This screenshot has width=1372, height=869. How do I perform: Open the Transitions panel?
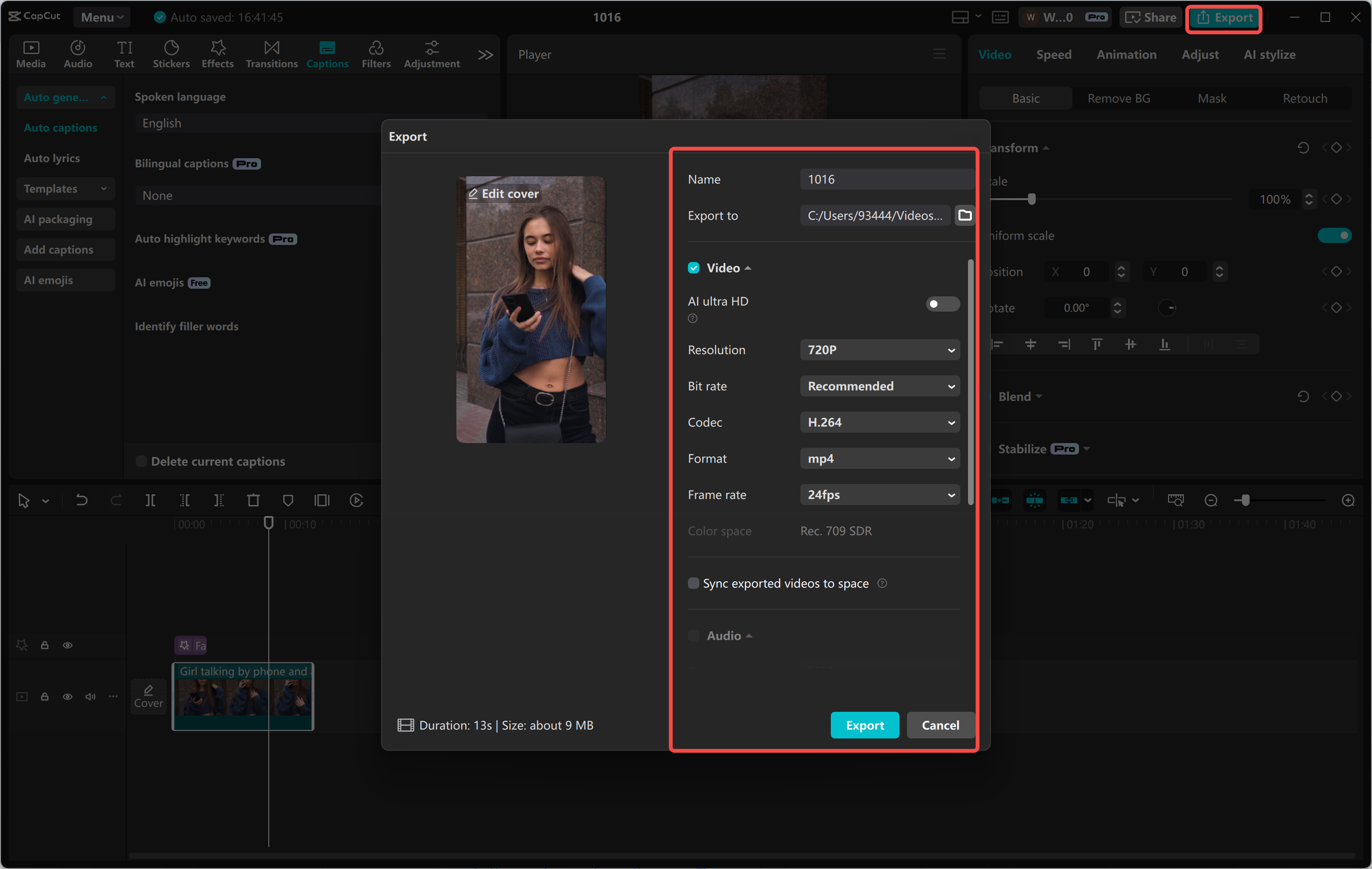pos(271,54)
